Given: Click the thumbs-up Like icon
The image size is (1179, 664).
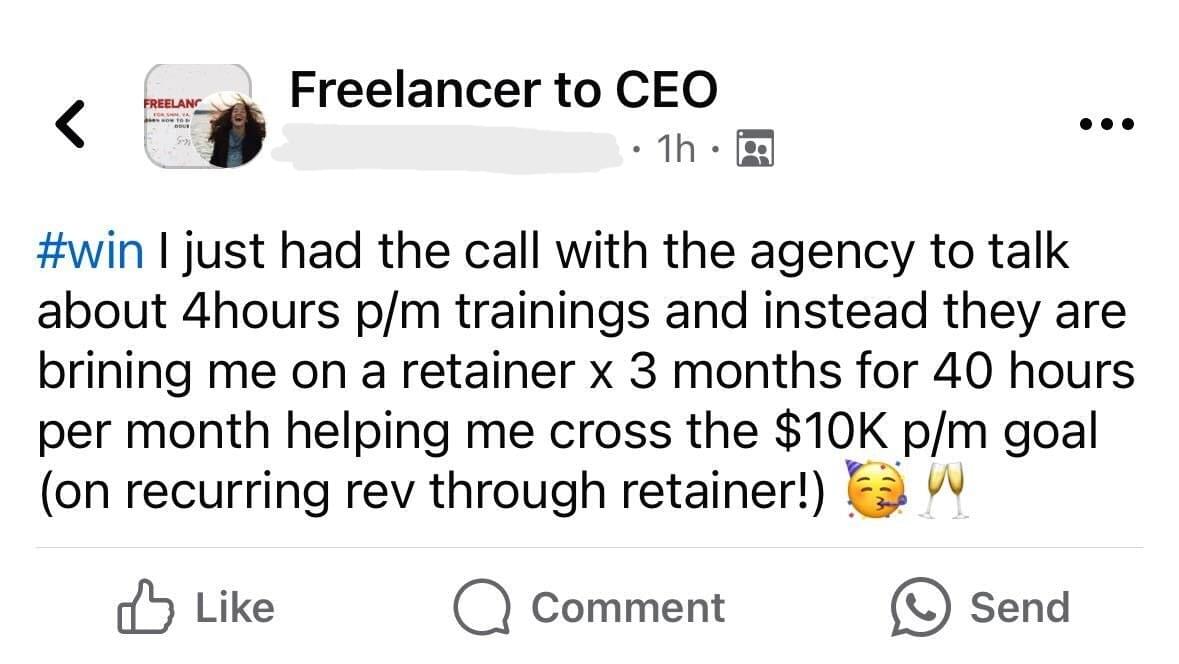Looking at the screenshot, I should click(139, 608).
